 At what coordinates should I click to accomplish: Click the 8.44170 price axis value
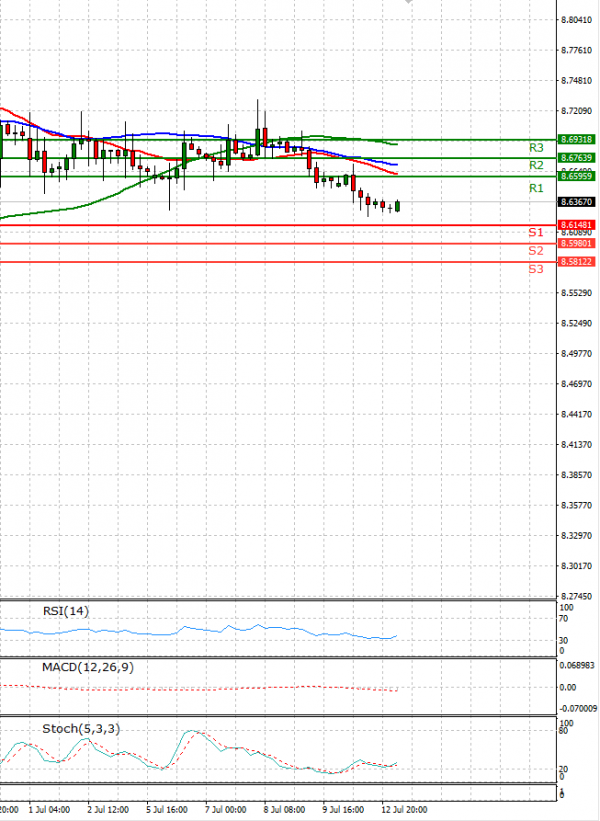[576, 414]
